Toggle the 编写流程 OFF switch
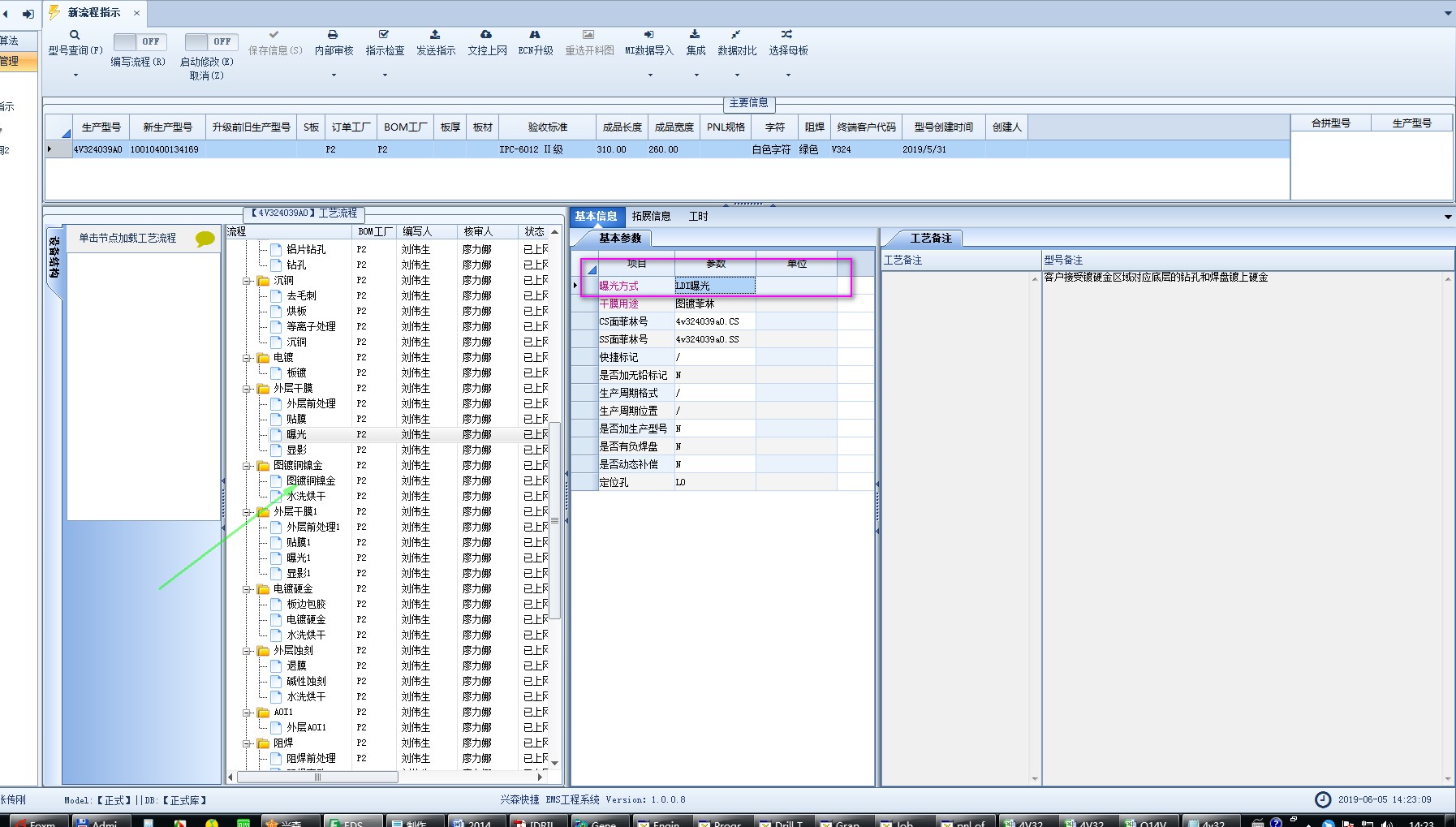 (x=140, y=41)
